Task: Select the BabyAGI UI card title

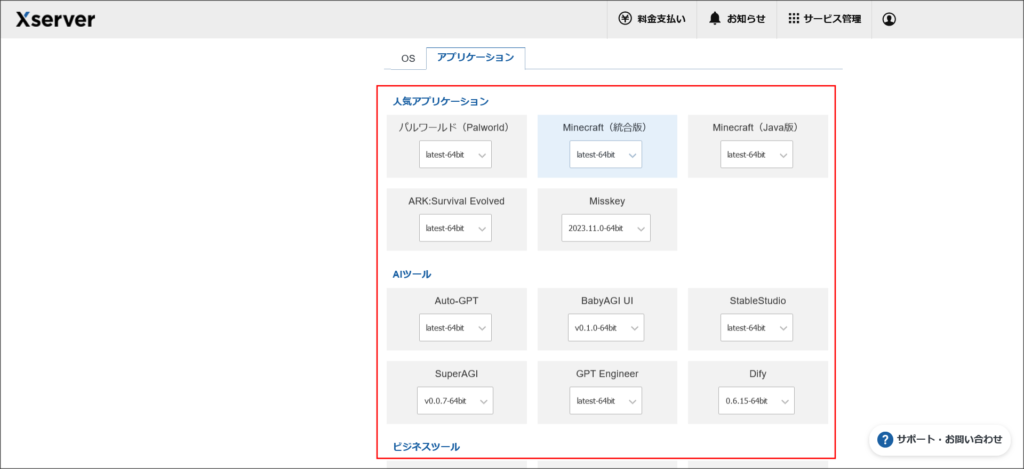Action: pos(606,301)
